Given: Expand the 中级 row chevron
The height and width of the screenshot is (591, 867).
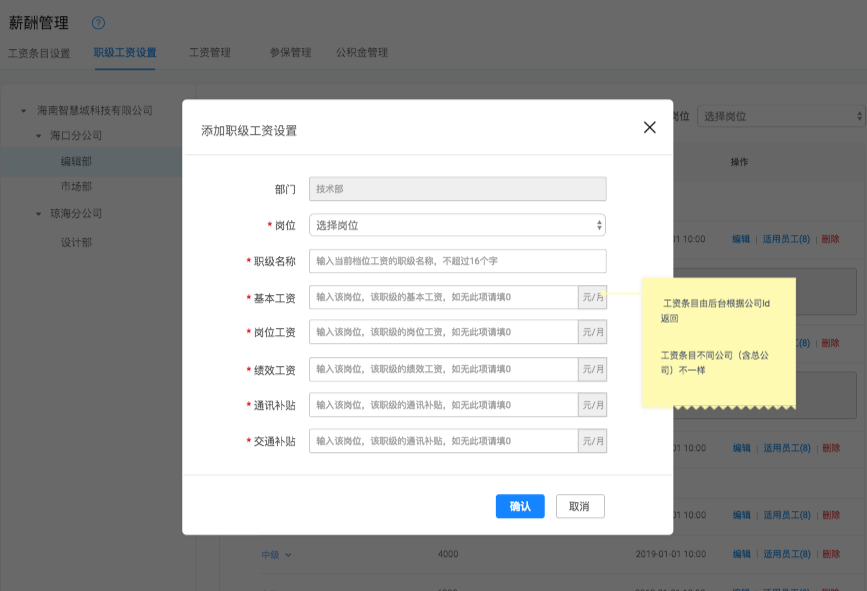Looking at the screenshot, I should [x=289, y=555].
